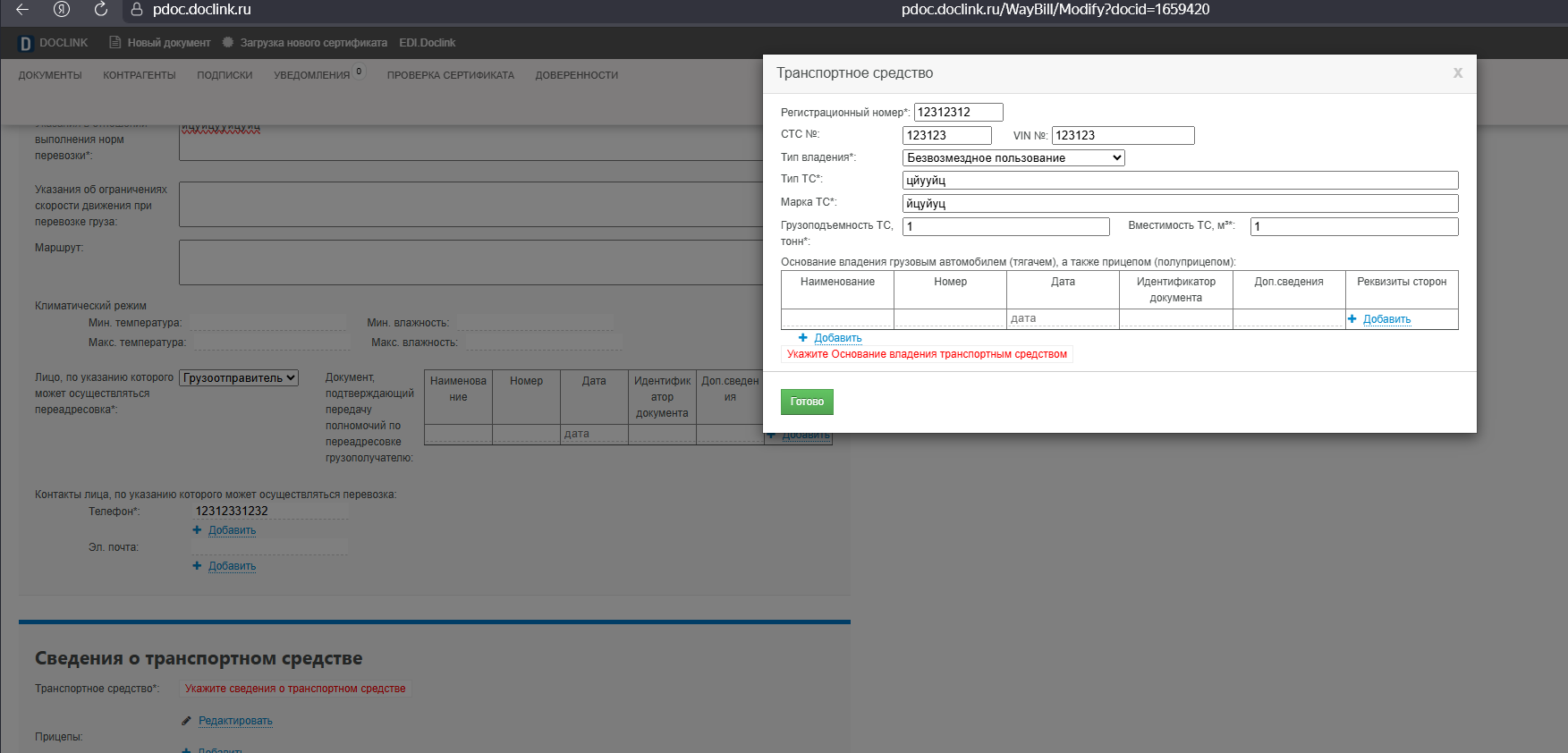The image size is (1568, 753).
Task: Click Доп.сведения cell in dialog table
Action: point(1289,318)
